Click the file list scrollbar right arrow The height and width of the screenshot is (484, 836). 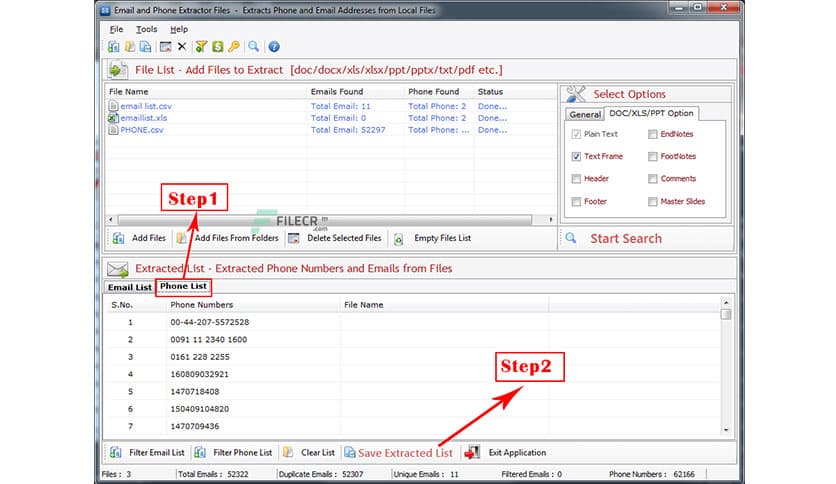[x=551, y=220]
